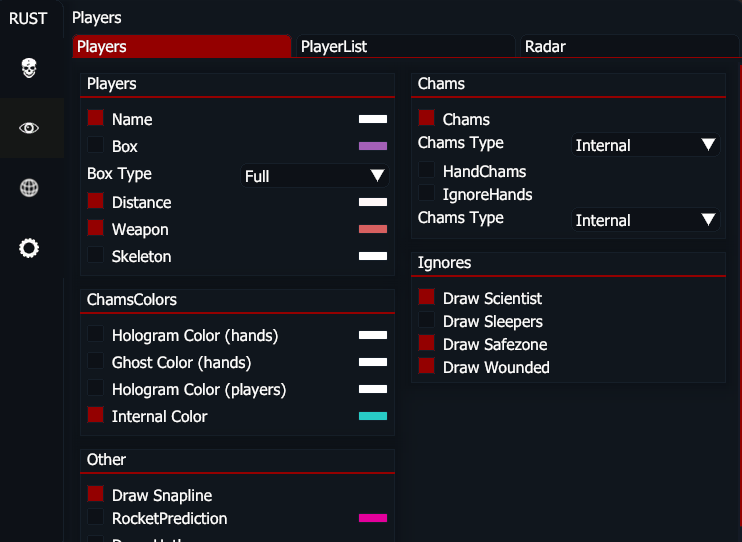Image resolution: width=742 pixels, height=542 pixels.
Task: Open the gear settings sidebar icon
Action: (29, 248)
